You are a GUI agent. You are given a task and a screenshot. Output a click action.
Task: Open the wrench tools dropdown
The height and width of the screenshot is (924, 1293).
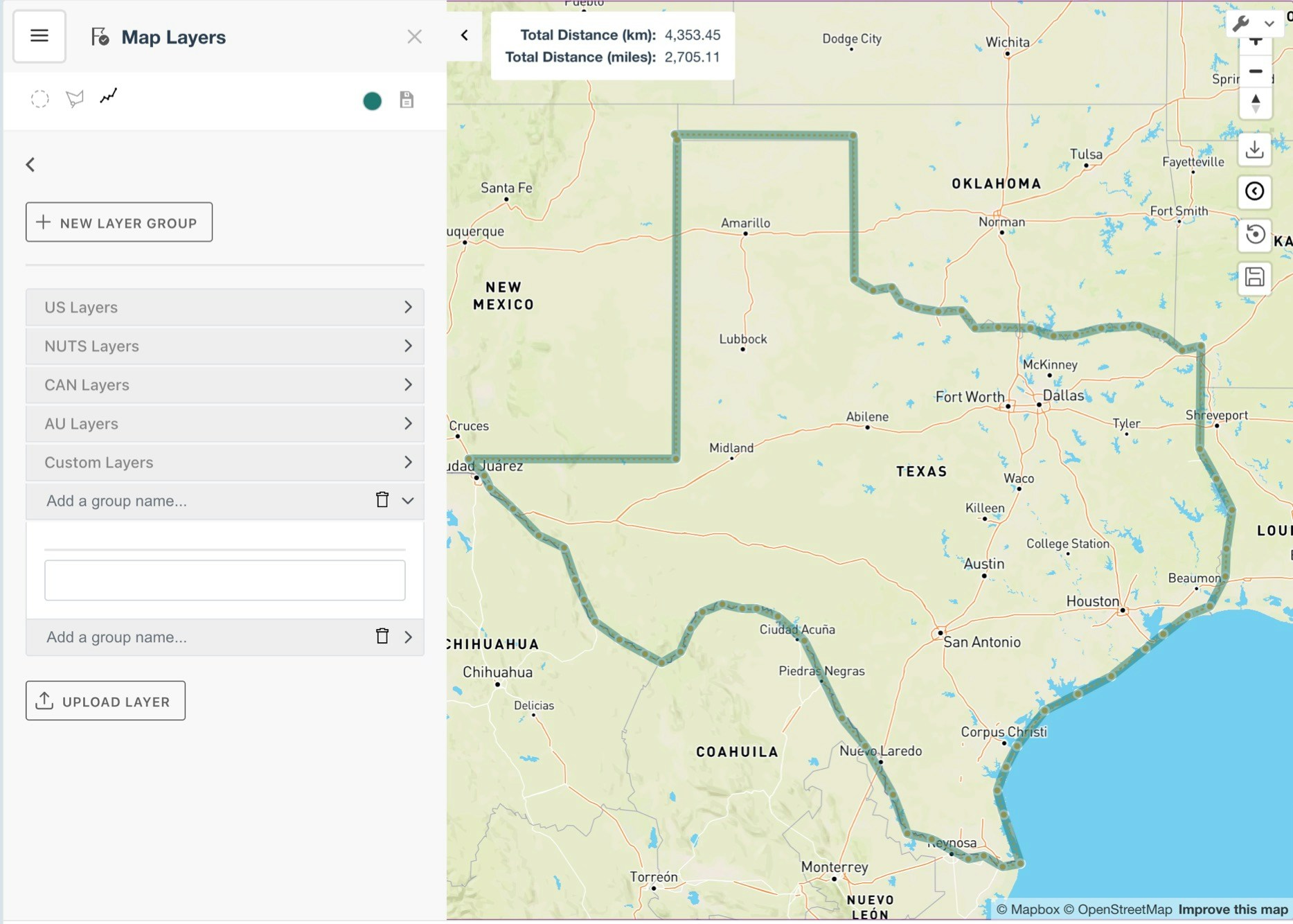[1254, 23]
